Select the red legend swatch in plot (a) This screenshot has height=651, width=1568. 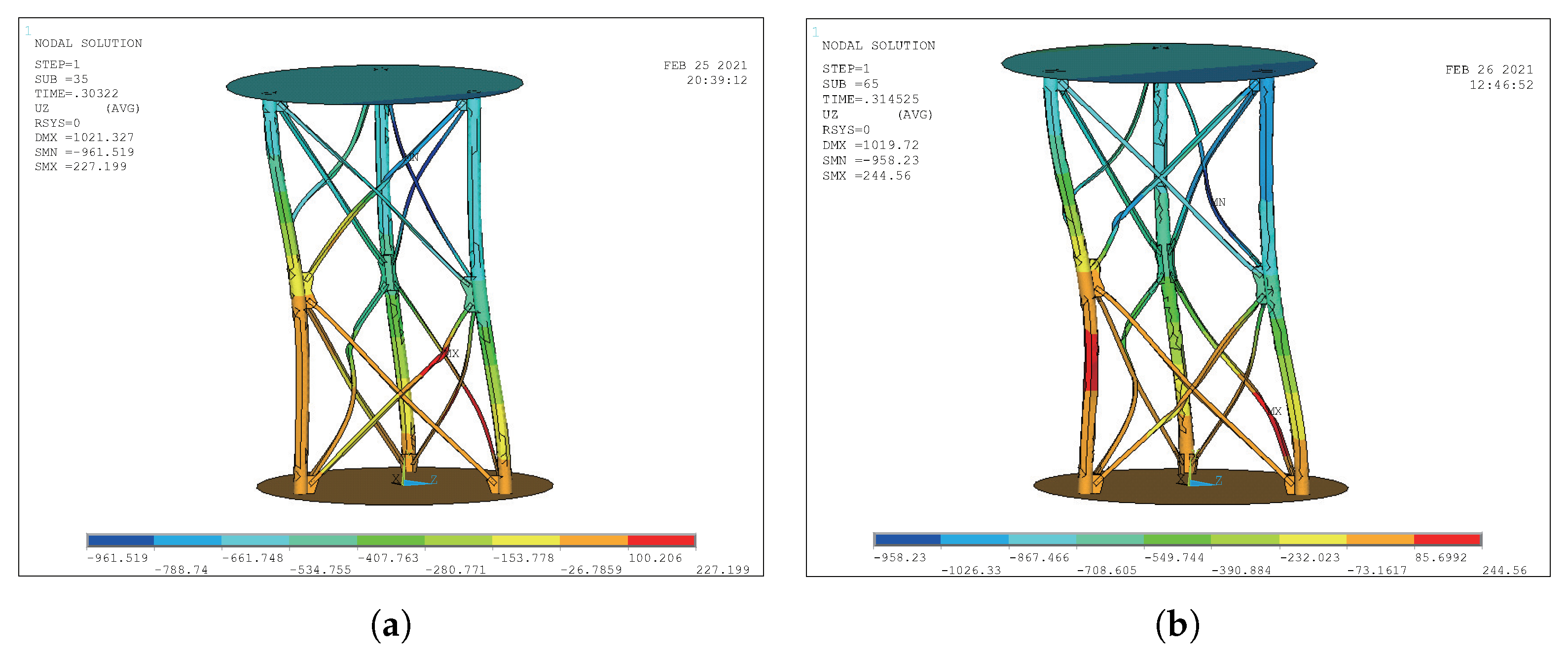660,540
